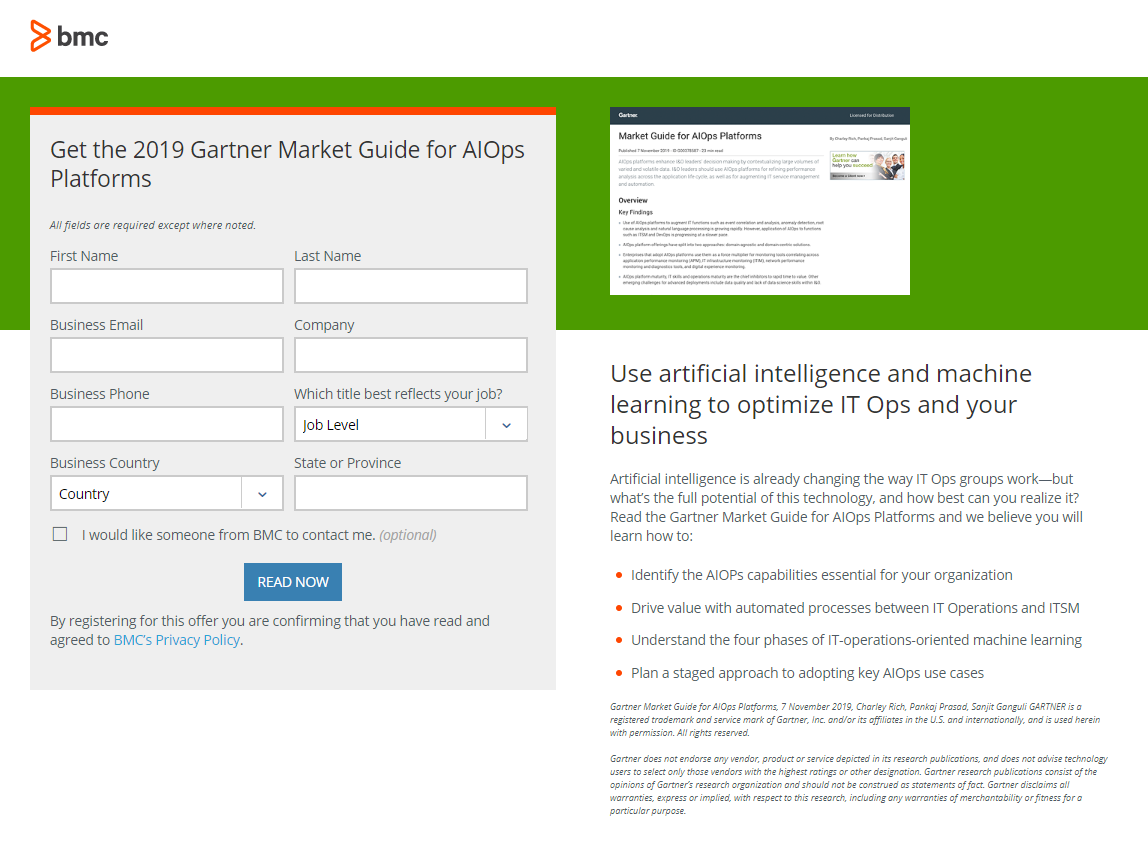This screenshot has width=1148, height=865.
Task: Click the State or Province field
Action: click(x=411, y=493)
